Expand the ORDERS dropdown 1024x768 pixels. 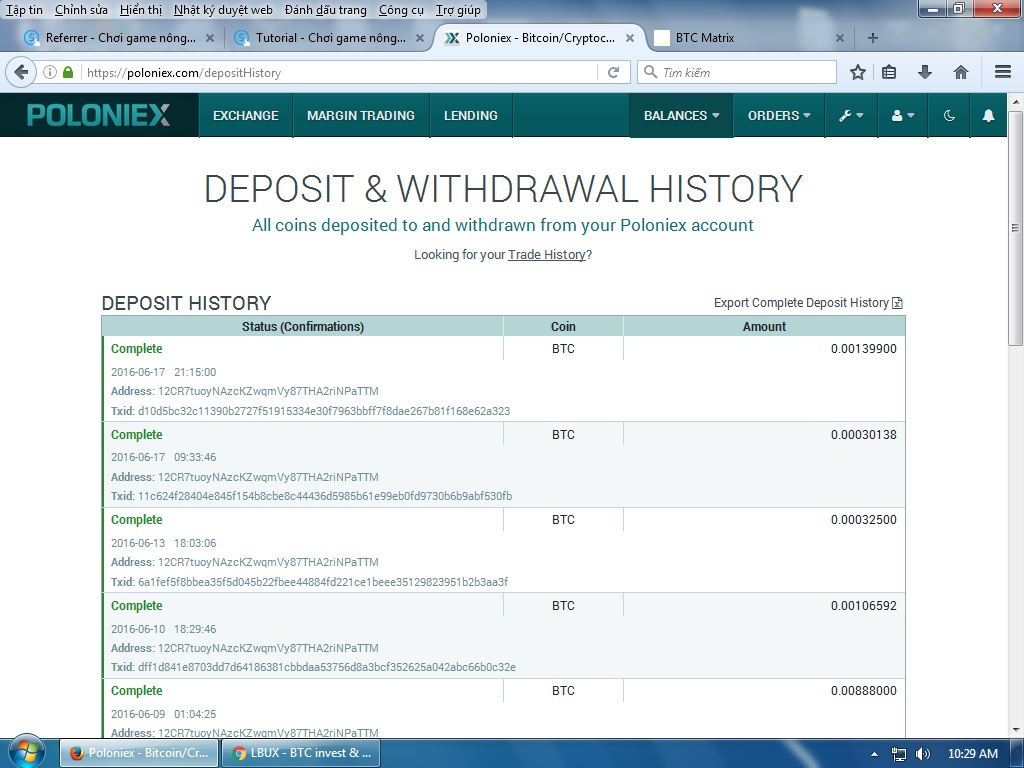coord(779,116)
